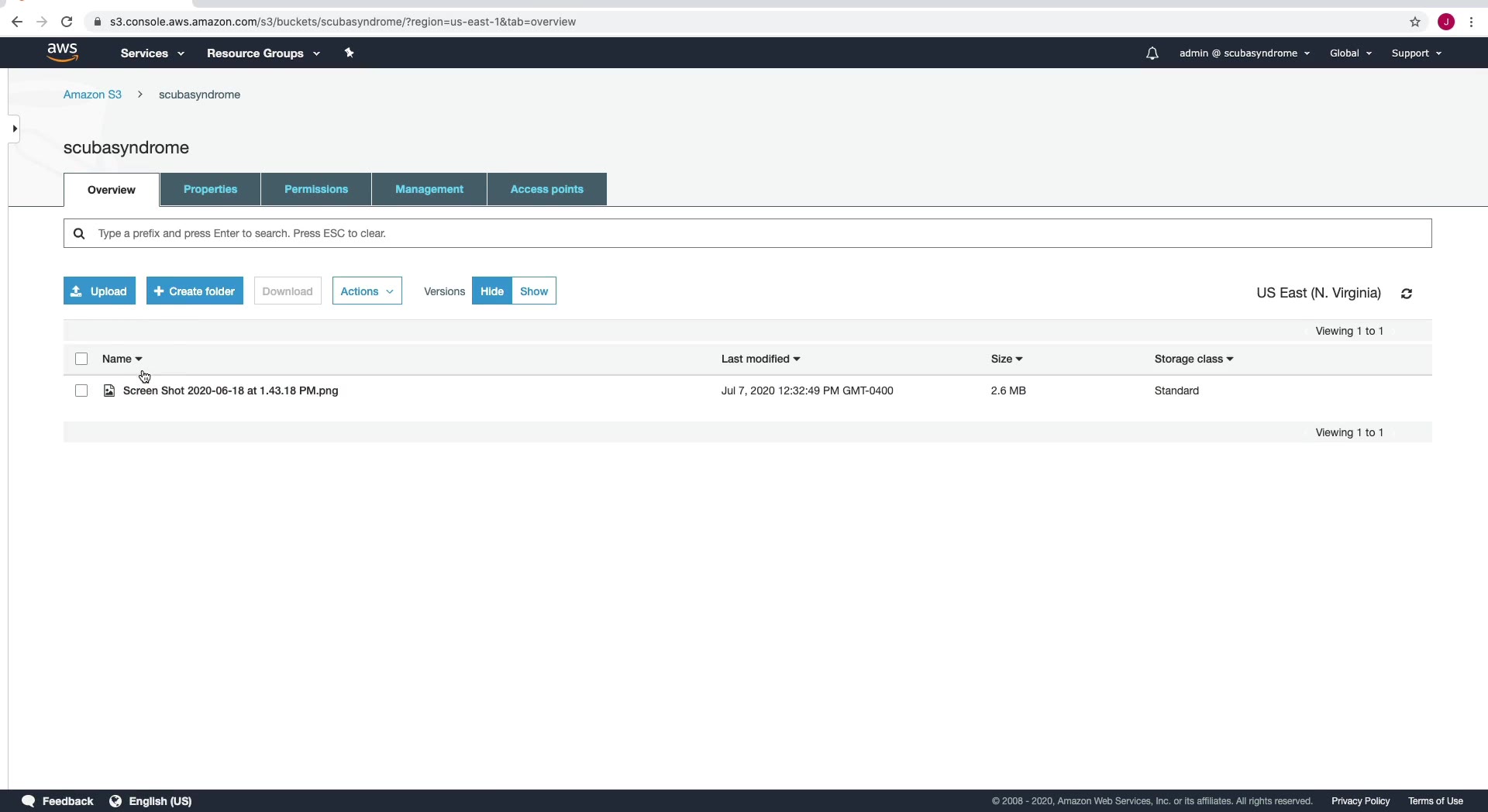Open the Support dropdown menu
The width and height of the screenshot is (1488, 812).
click(x=1416, y=53)
